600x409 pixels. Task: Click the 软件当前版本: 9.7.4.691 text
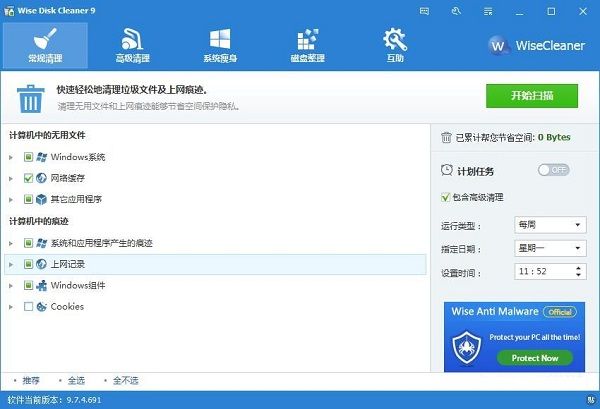pyautogui.click(x=54, y=400)
